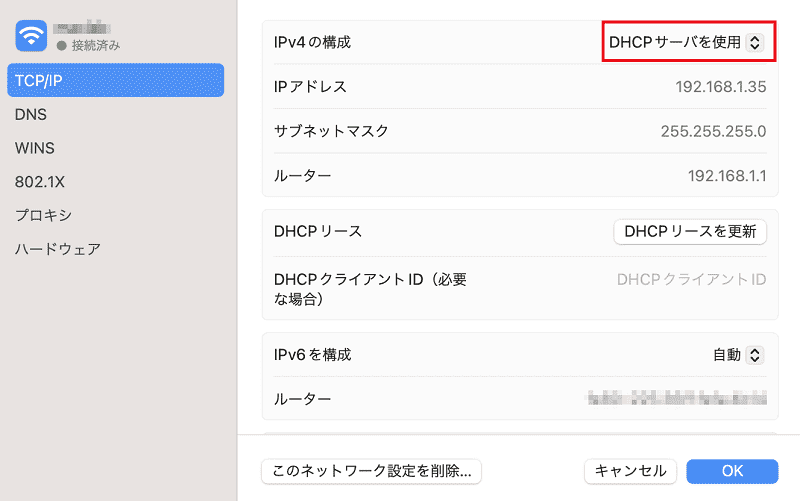
Task: Click the DHCP クライアント ID input field
Action: pos(691,280)
